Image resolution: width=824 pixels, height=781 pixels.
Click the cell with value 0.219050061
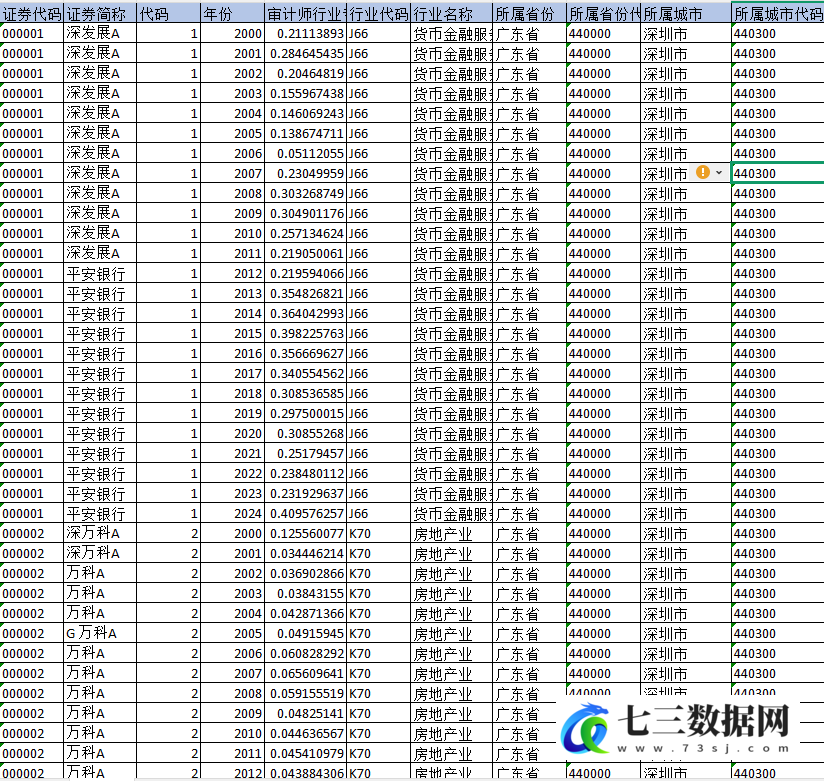(x=305, y=253)
